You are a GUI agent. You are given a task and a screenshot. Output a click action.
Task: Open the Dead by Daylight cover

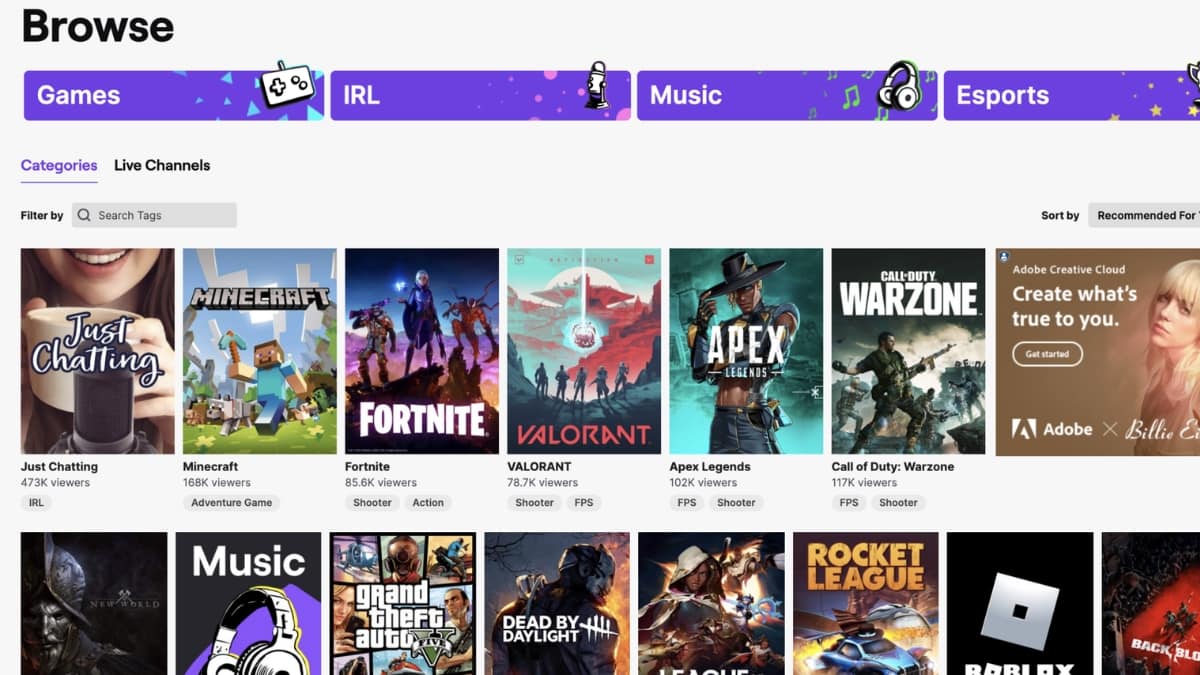click(557, 603)
